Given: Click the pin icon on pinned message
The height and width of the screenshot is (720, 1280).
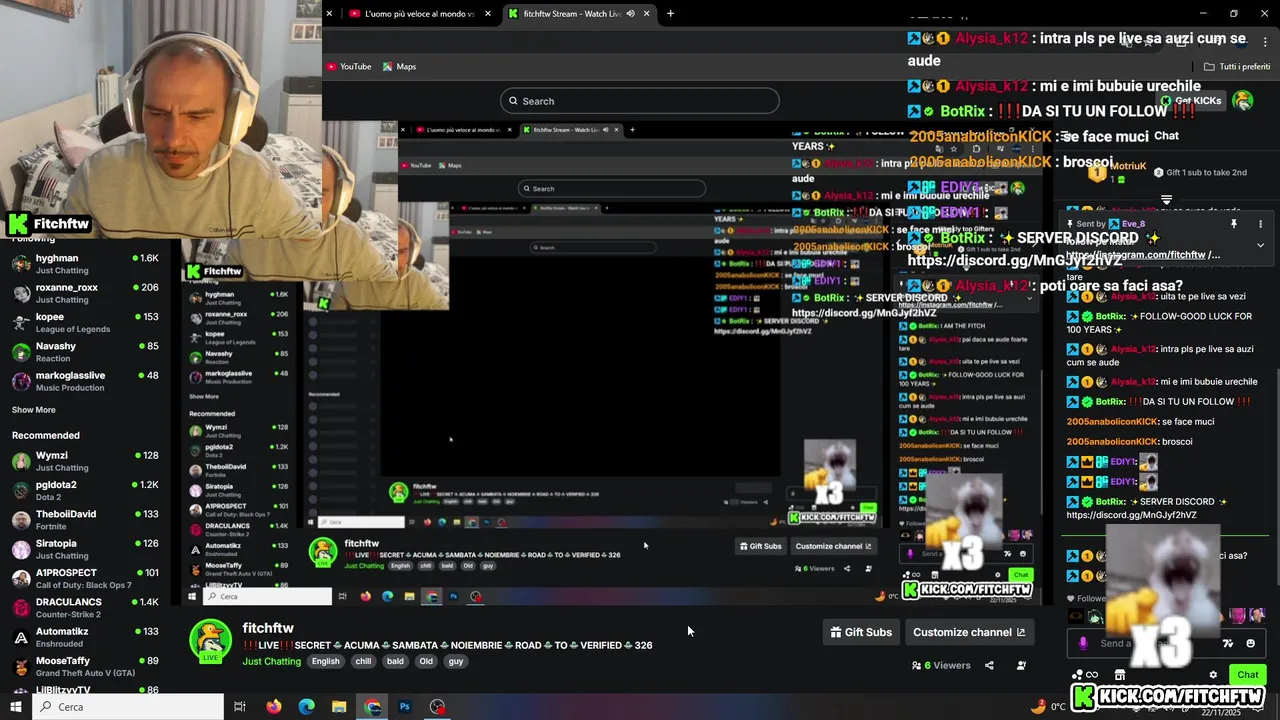Looking at the screenshot, I should [x=1234, y=224].
